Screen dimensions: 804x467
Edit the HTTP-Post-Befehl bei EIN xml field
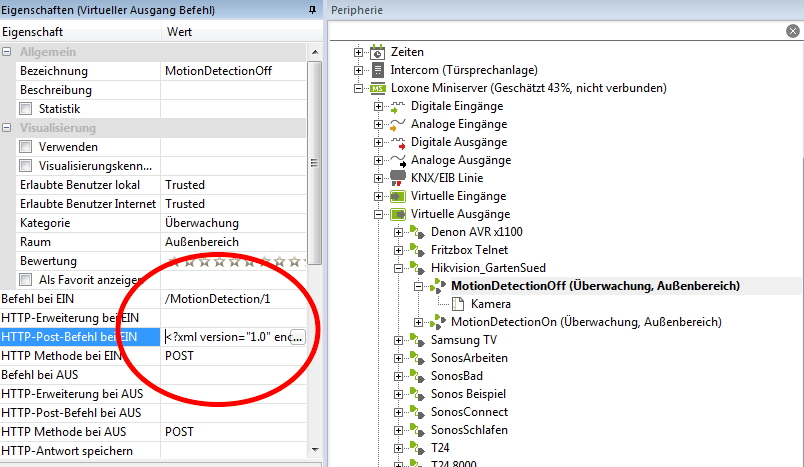pos(227,337)
